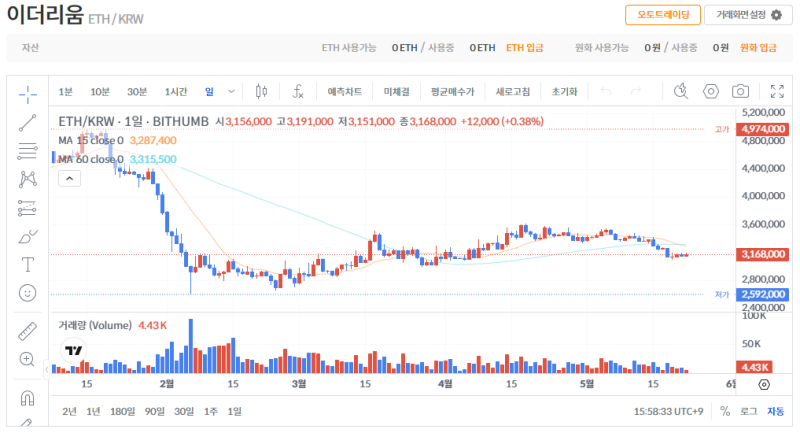This screenshot has width=800, height=433.
Task: Open the indicators fx menu
Action: click(x=298, y=91)
